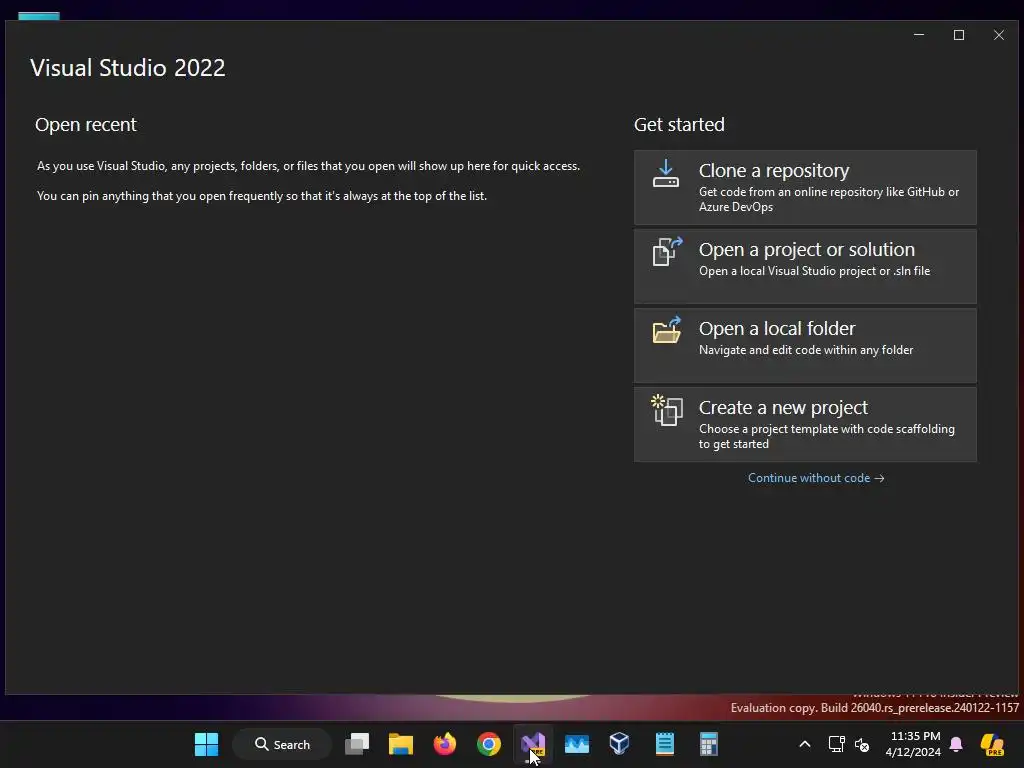Click the Open a local folder icon
This screenshot has height=768, width=1024.
pyautogui.click(x=667, y=330)
